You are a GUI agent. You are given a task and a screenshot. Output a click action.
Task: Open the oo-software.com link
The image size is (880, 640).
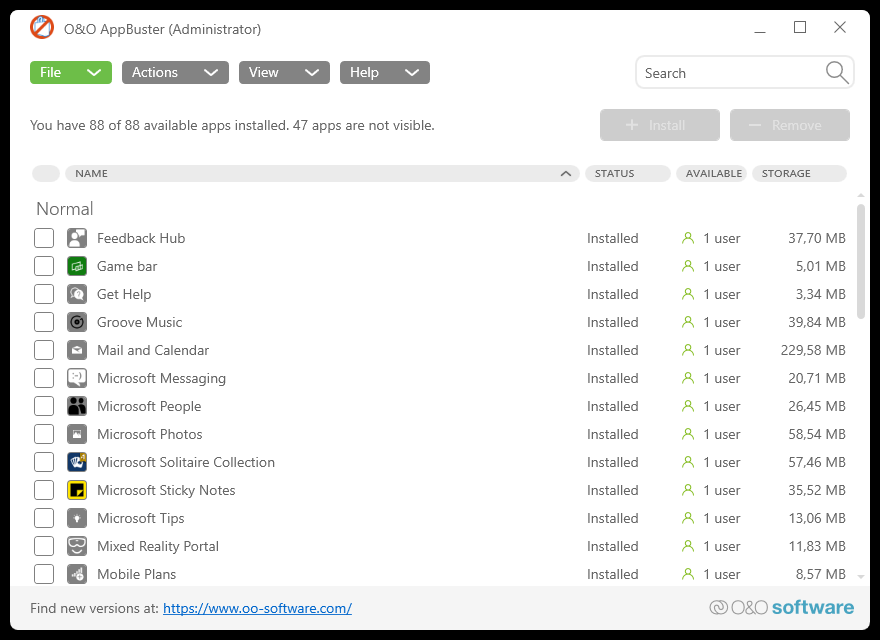click(x=257, y=608)
